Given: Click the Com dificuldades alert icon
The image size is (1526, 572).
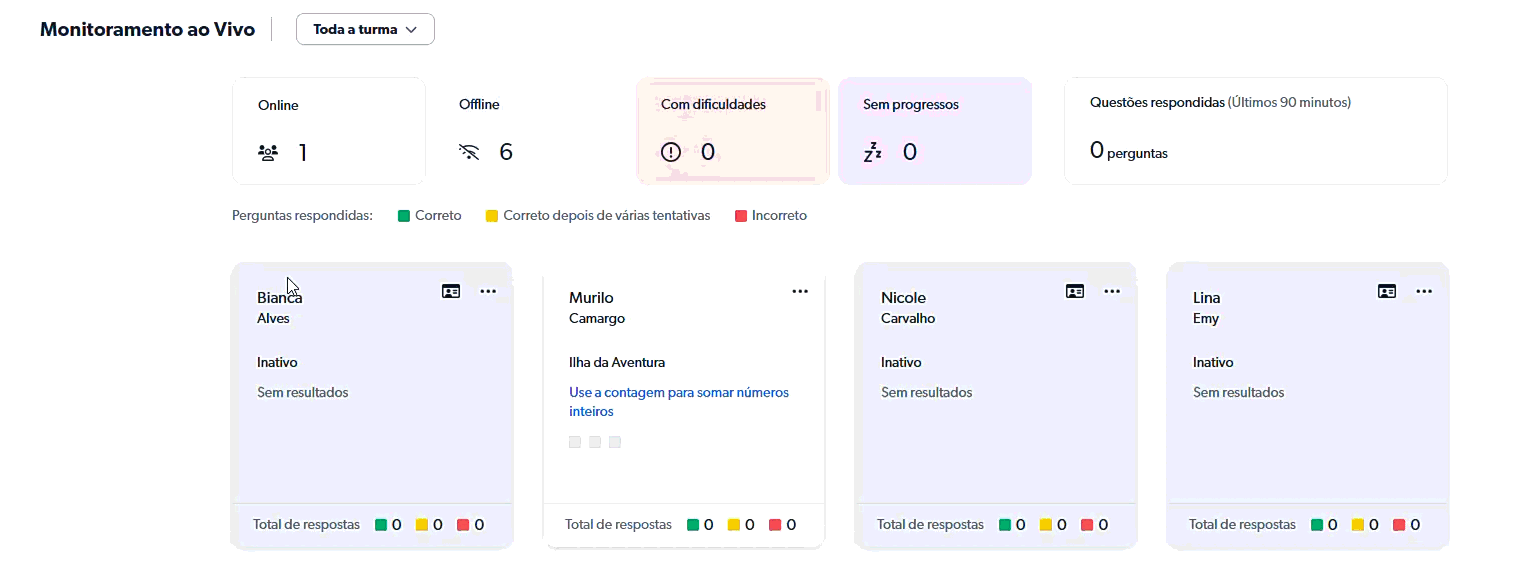Looking at the screenshot, I should 671,152.
